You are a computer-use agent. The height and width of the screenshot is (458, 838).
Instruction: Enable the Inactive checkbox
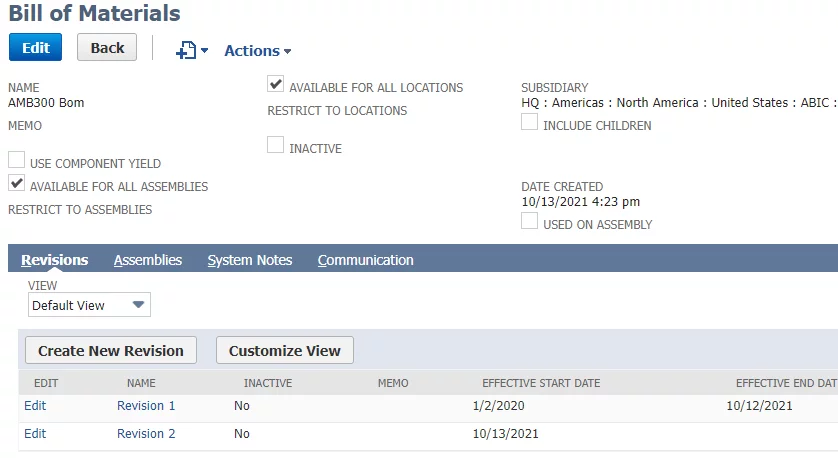tap(275, 145)
